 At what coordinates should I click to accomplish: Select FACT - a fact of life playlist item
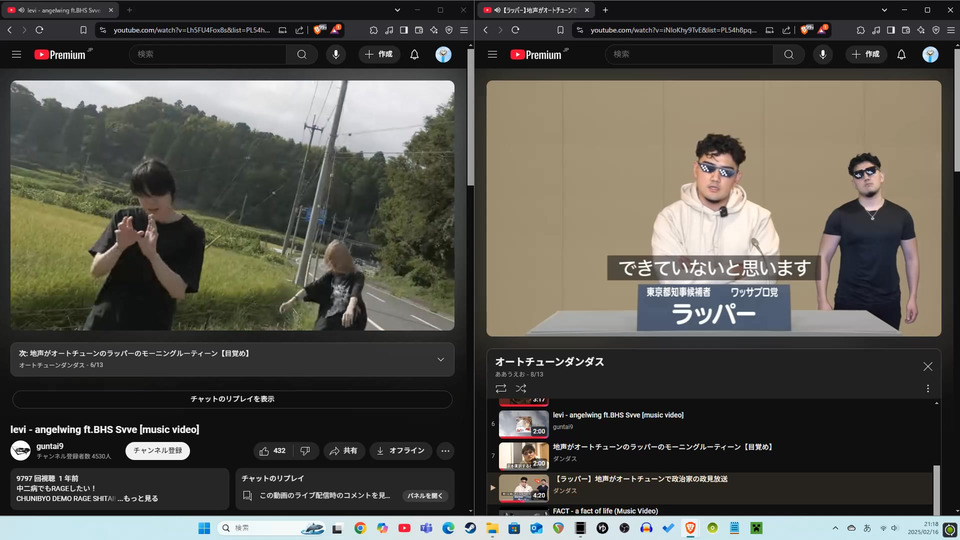(x=710, y=511)
